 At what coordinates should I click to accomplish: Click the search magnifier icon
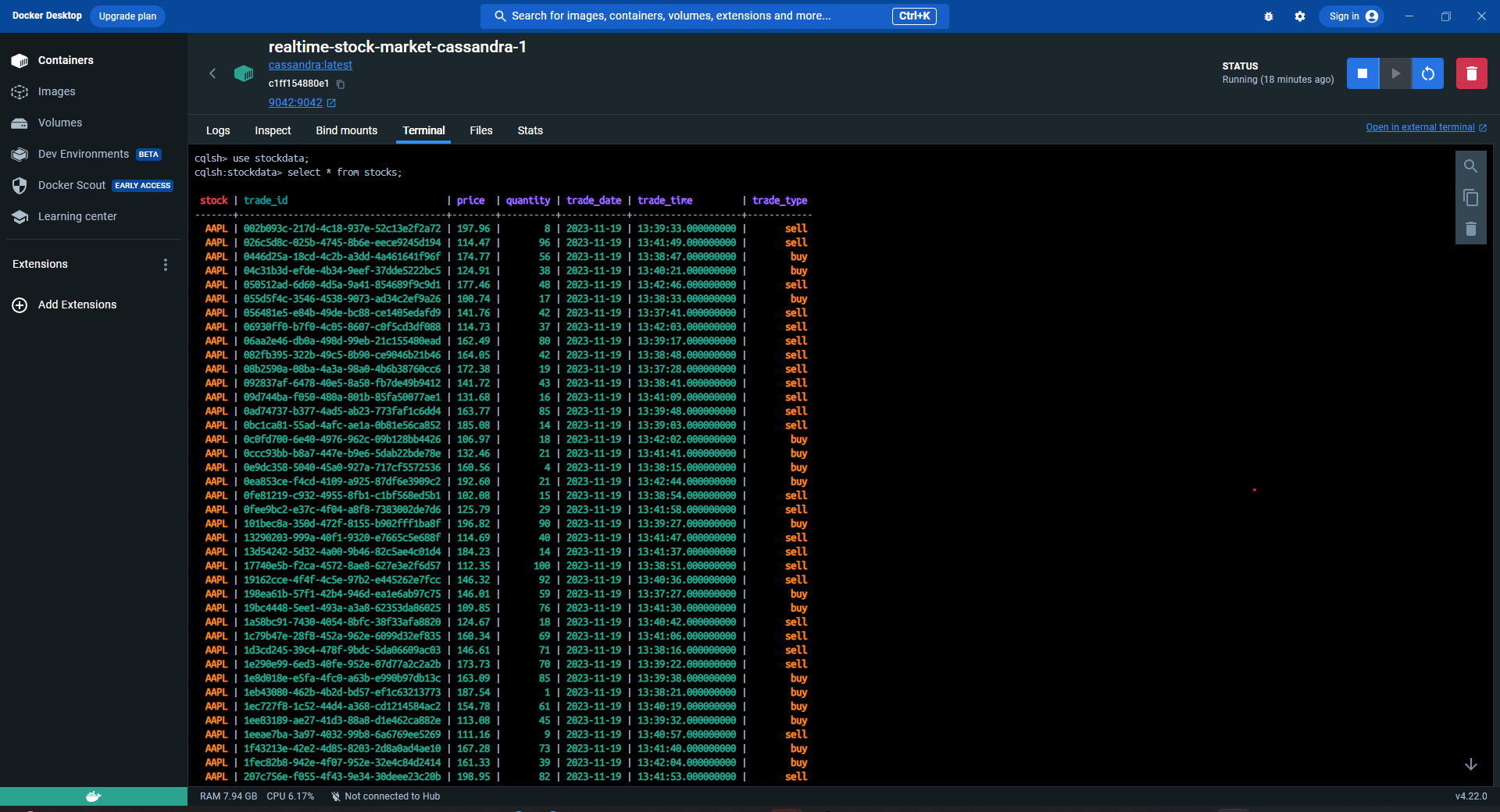click(x=500, y=16)
